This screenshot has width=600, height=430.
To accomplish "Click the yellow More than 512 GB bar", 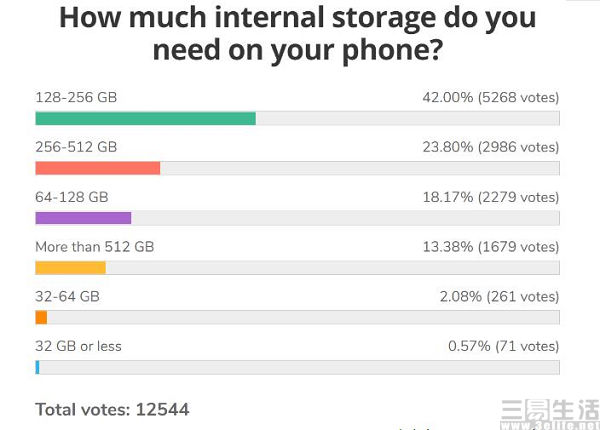I will (70, 267).
